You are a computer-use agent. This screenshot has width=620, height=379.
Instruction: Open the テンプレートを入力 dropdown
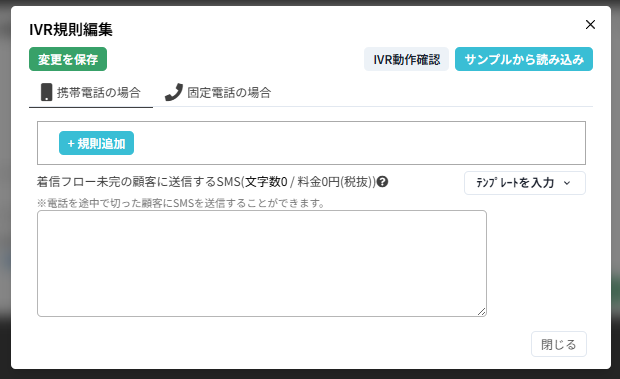[x=525, y=183]
